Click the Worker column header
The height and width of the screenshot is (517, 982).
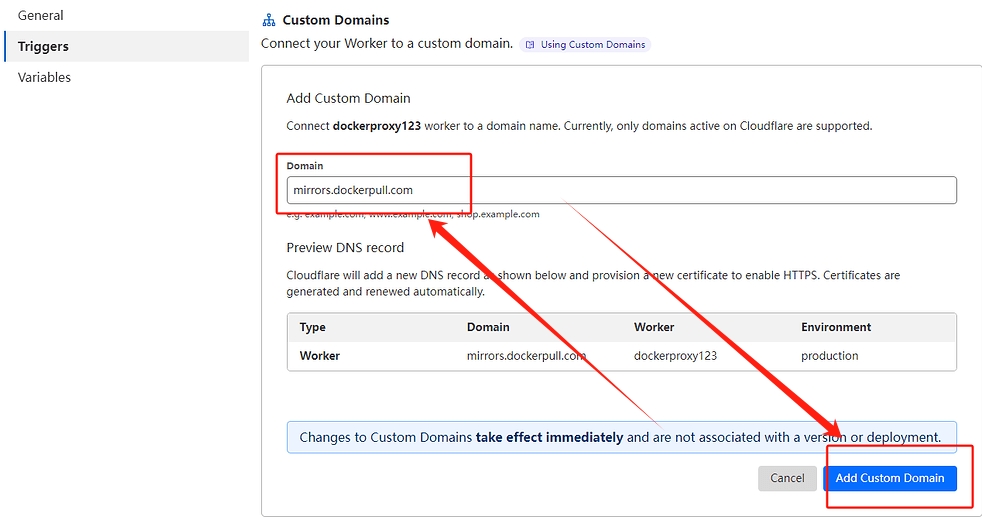click(x=654, y=327)
